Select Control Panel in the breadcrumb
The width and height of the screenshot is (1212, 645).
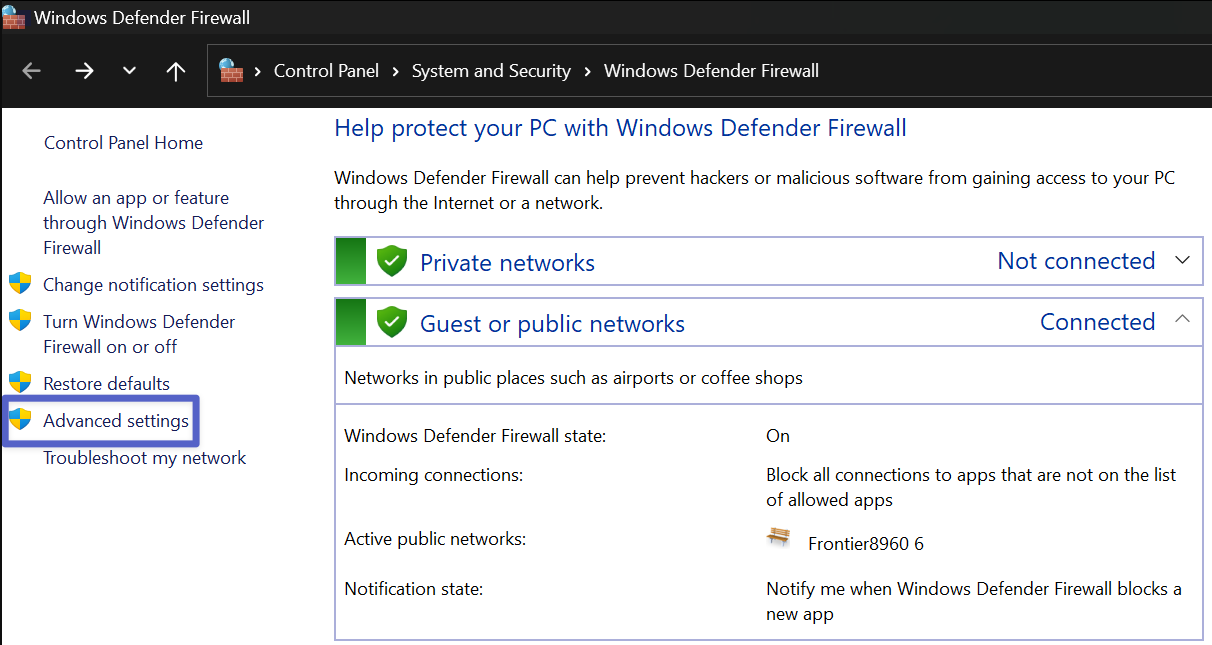point(326,71)
